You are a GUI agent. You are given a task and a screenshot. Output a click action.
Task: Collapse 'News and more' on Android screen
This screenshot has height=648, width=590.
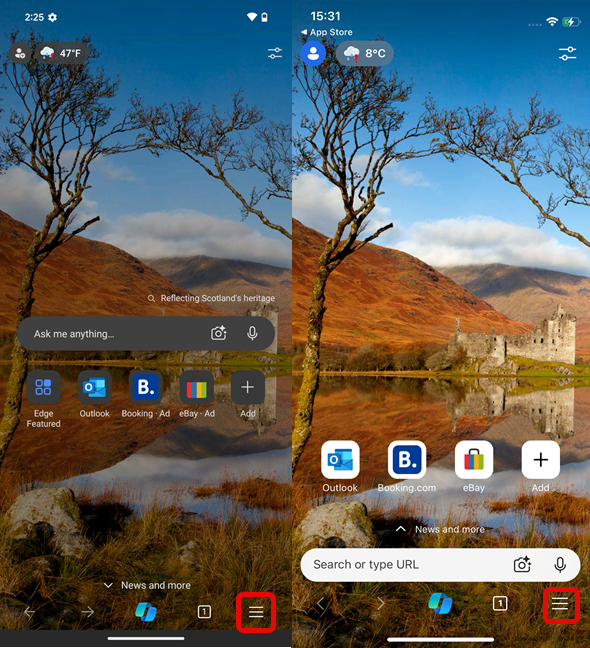147,585
